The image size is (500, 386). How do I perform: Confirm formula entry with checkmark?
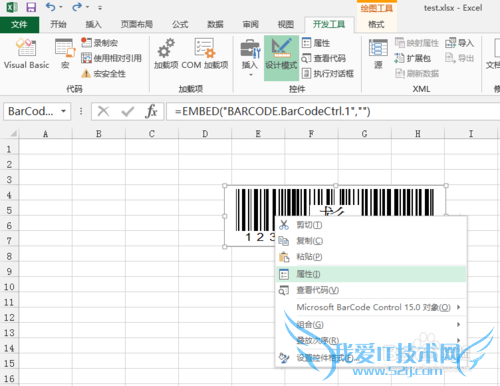[128, 111]
